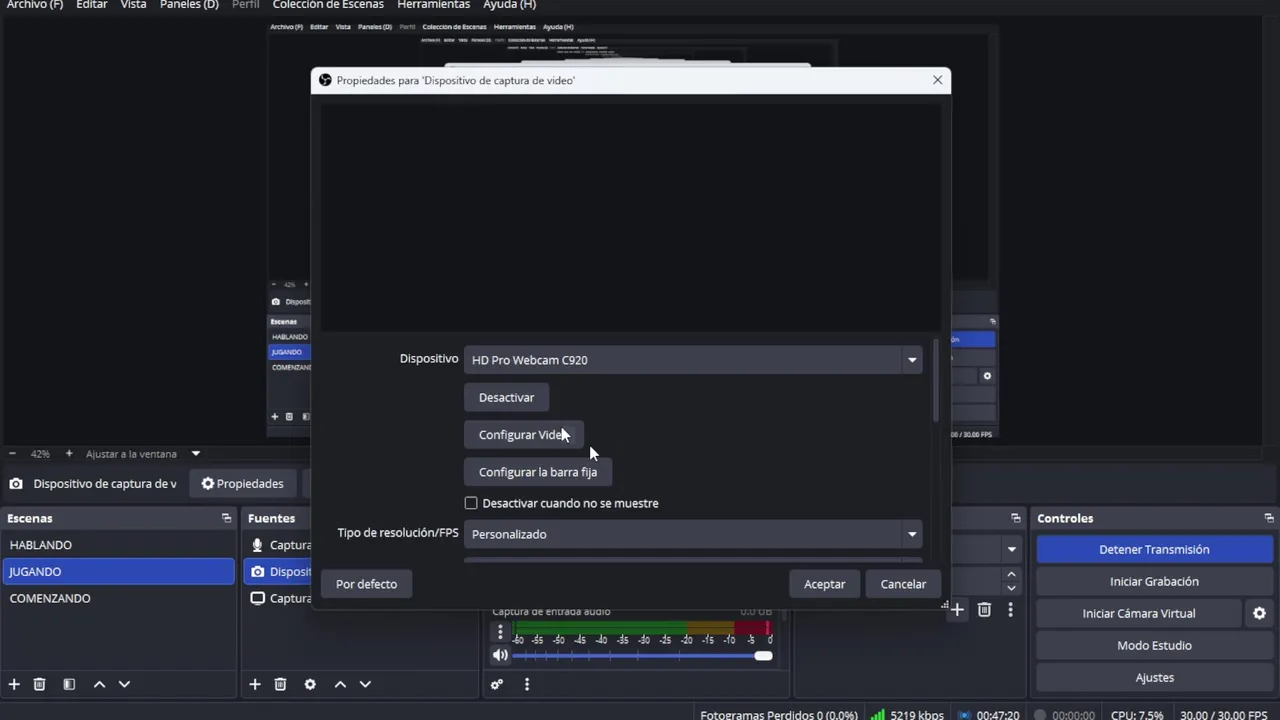
Task: Open the audio channel three-dot options
Action: (500, 632)
